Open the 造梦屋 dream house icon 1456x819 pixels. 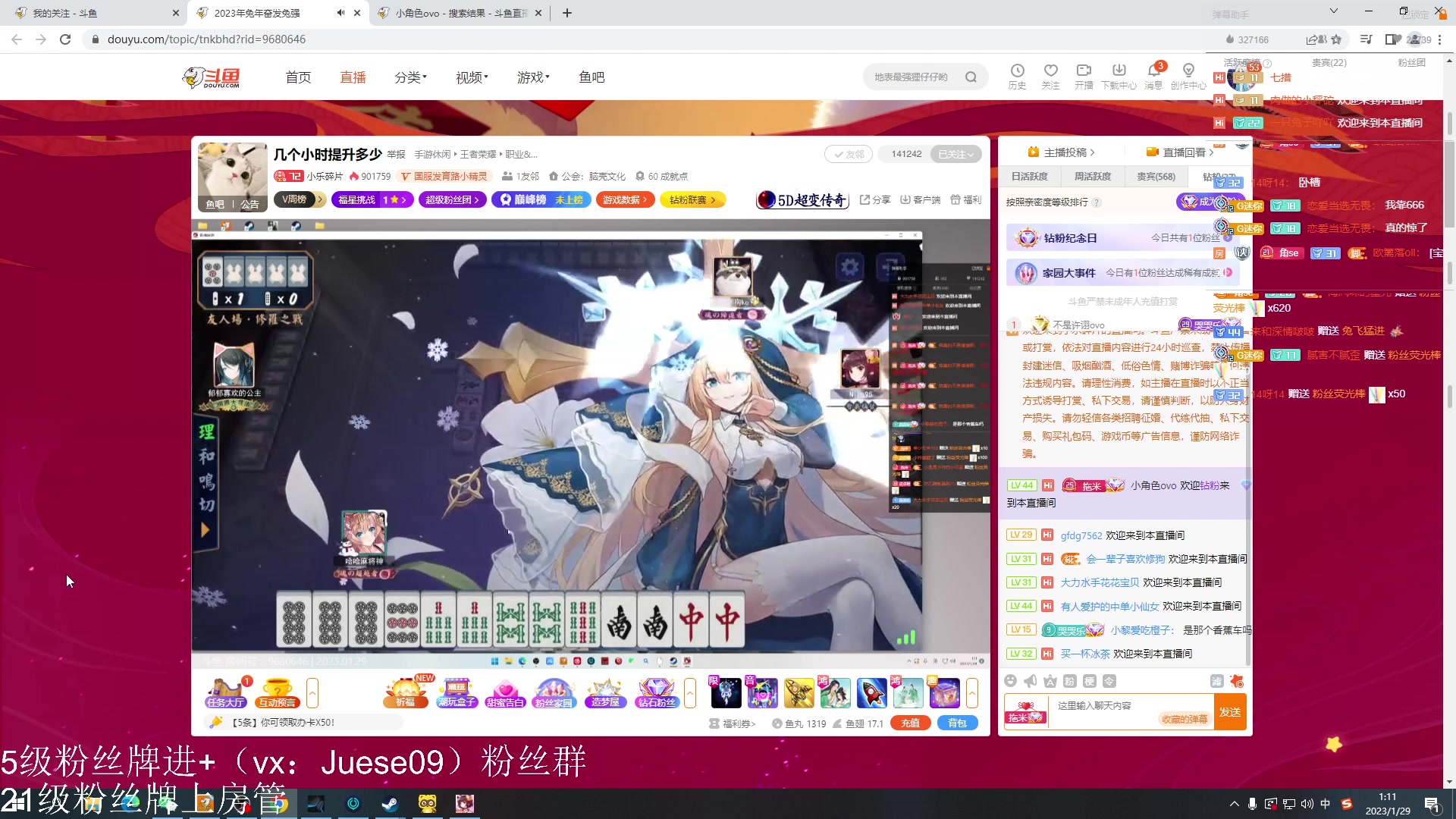[604, 693]
